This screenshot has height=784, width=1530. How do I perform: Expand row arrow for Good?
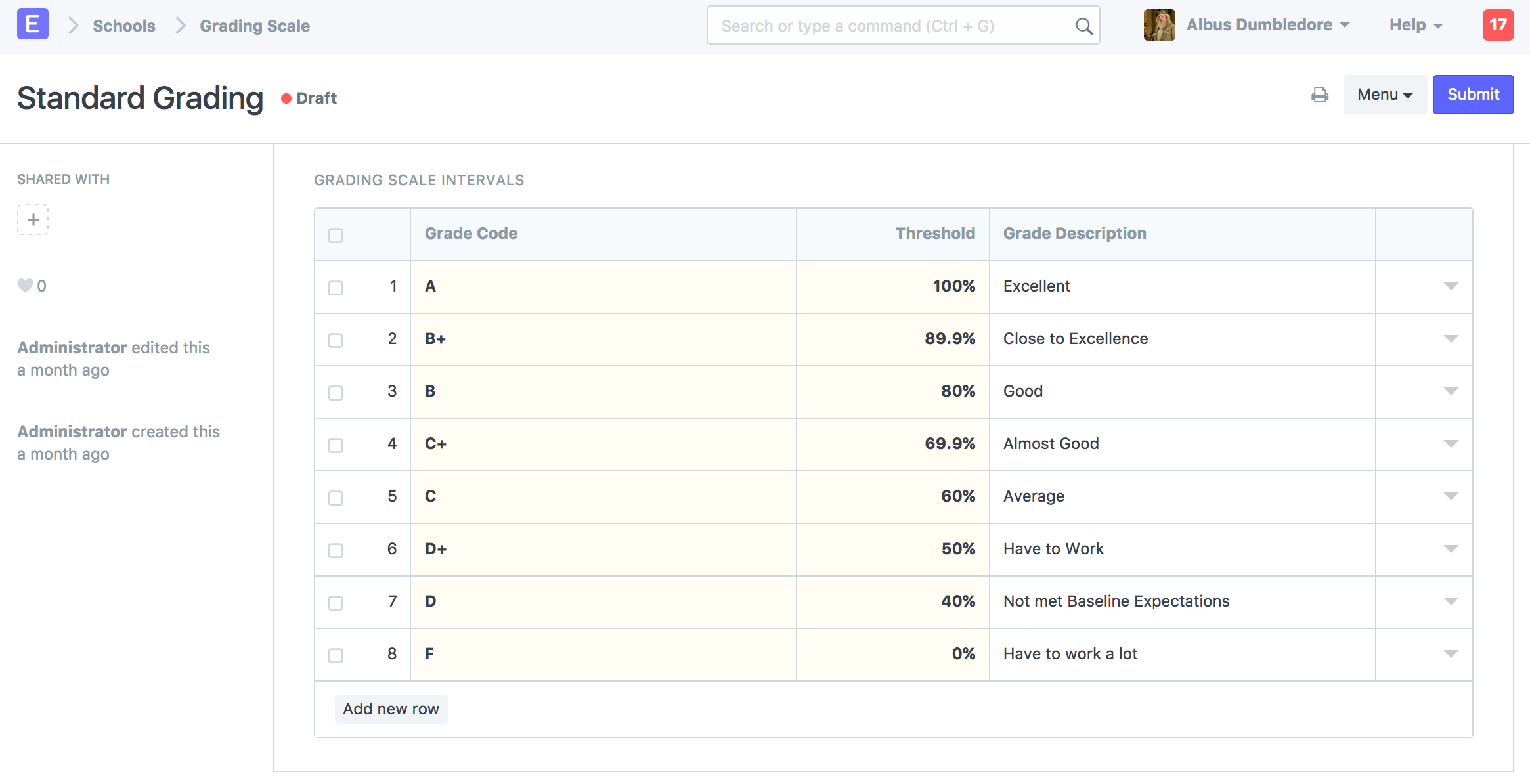[1451, 391]
